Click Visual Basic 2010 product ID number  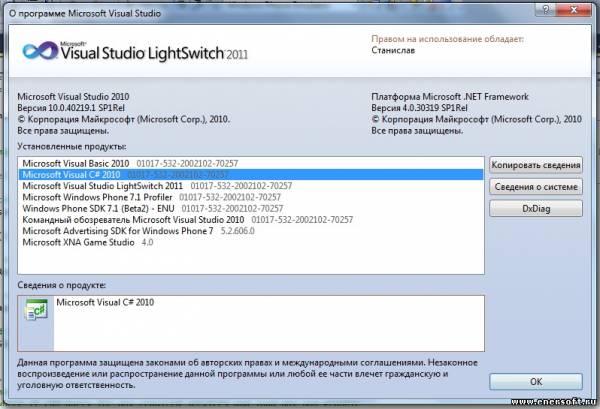[x=187, y=163]
